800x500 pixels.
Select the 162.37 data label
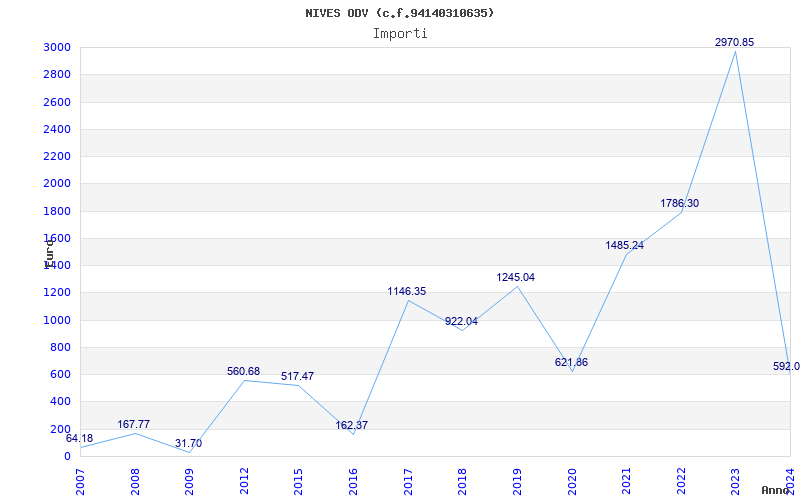pyautogui.click(x=352, y=425)
